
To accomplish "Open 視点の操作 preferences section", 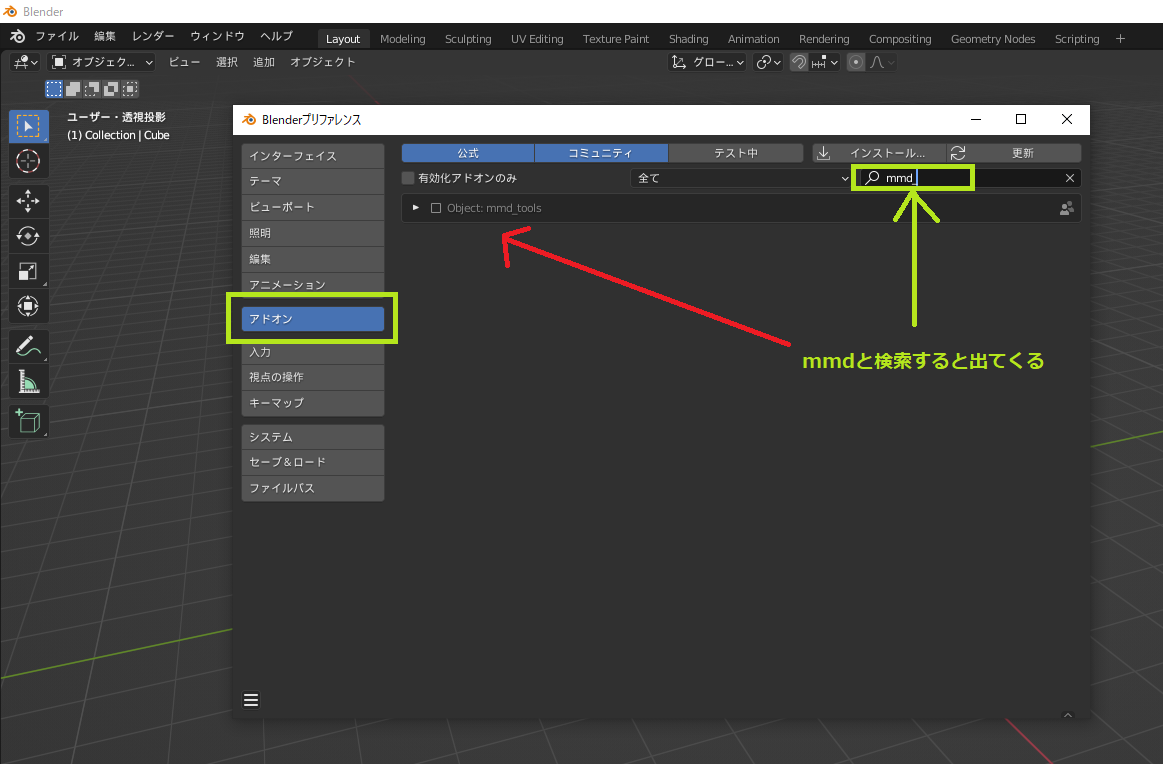I will point(312,377).
